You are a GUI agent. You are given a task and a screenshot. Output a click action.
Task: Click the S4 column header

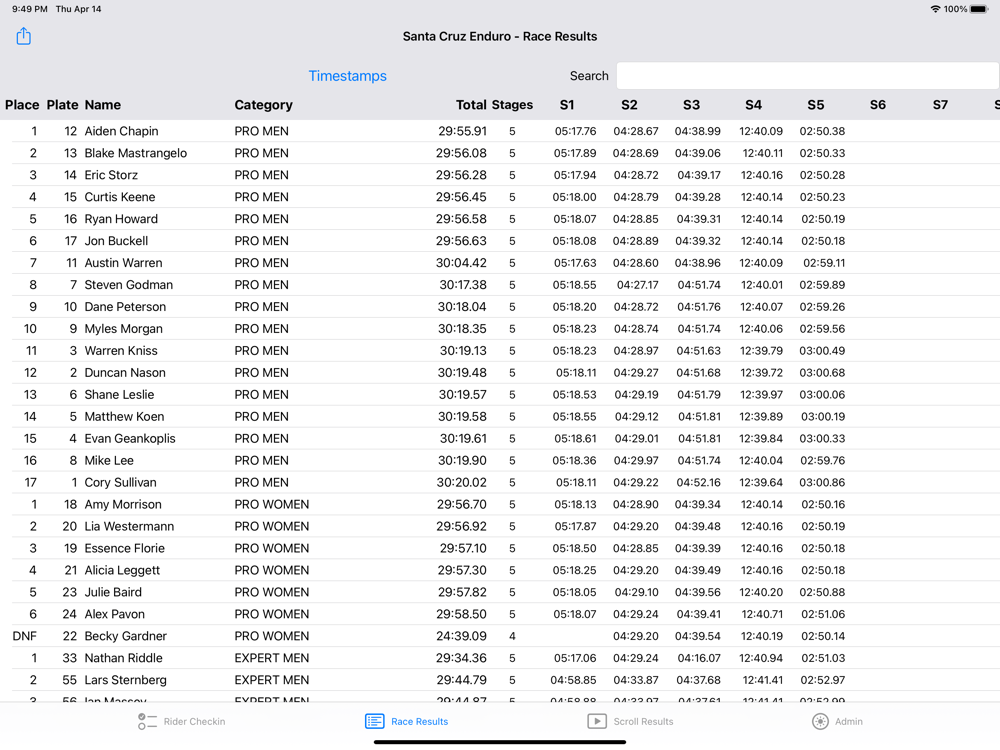(754, 105)
